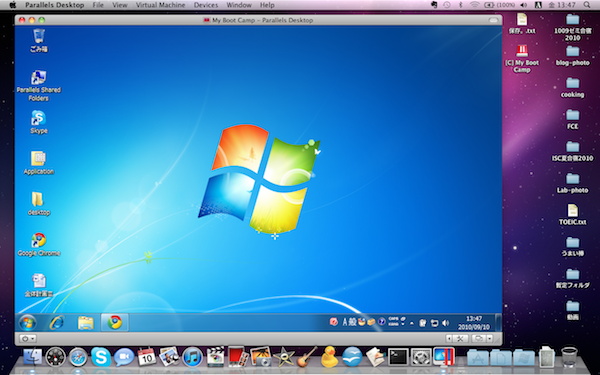Show hidden Windows tray icons arrow
The width and height of the screenshot is (600, 375).
[x=412, y=323]
